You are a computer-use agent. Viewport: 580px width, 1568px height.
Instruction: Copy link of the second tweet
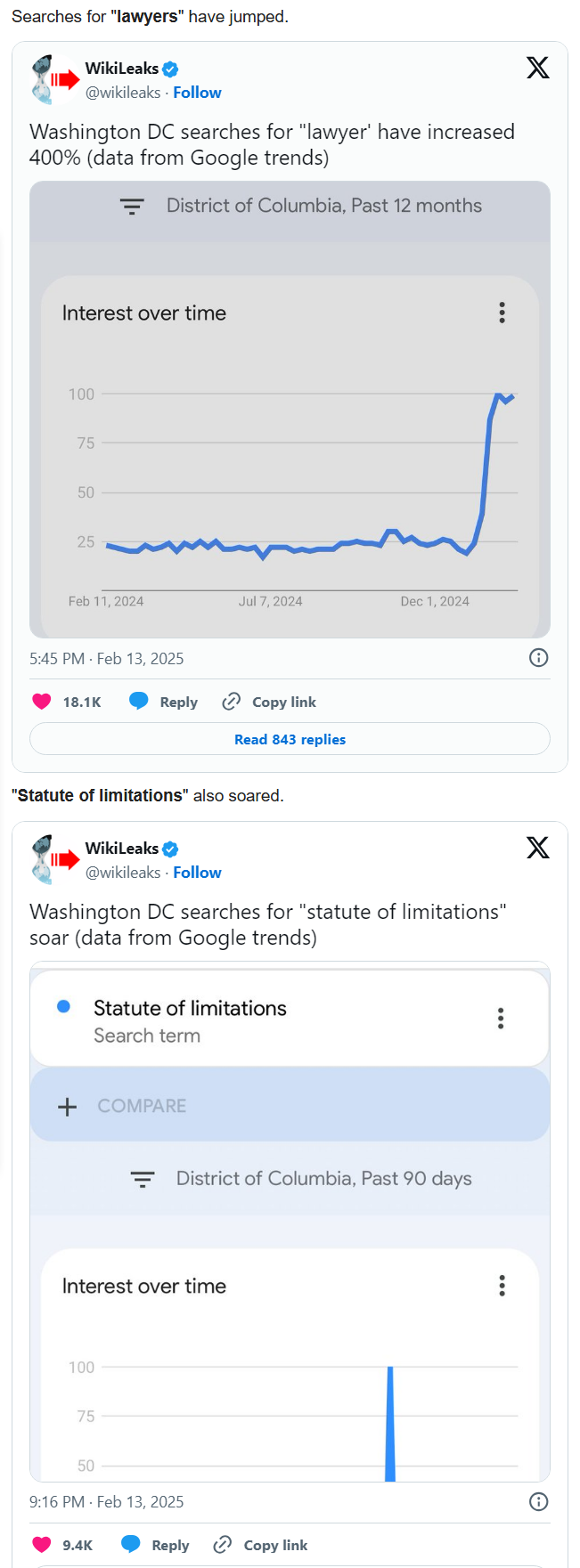click(261, 1545)
